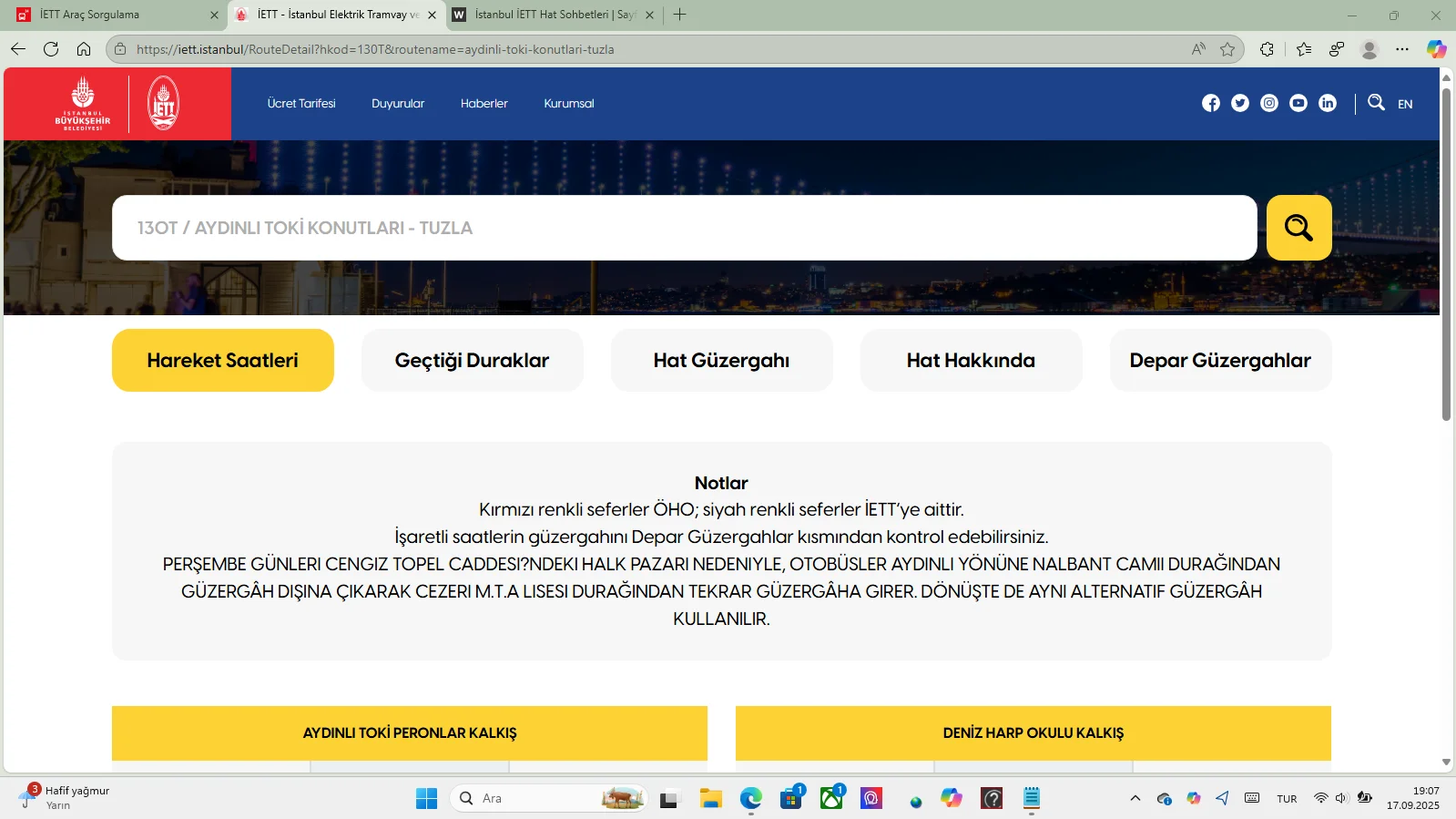Click the YouTube icon in header
Viewport: 1456px width, 819px height.
coord(1298,104)
